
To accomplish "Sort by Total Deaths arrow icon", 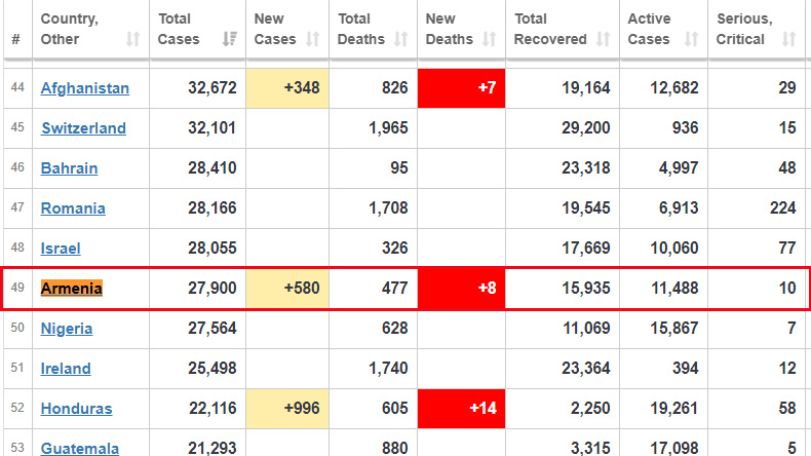I will click(x=401, y=39).
